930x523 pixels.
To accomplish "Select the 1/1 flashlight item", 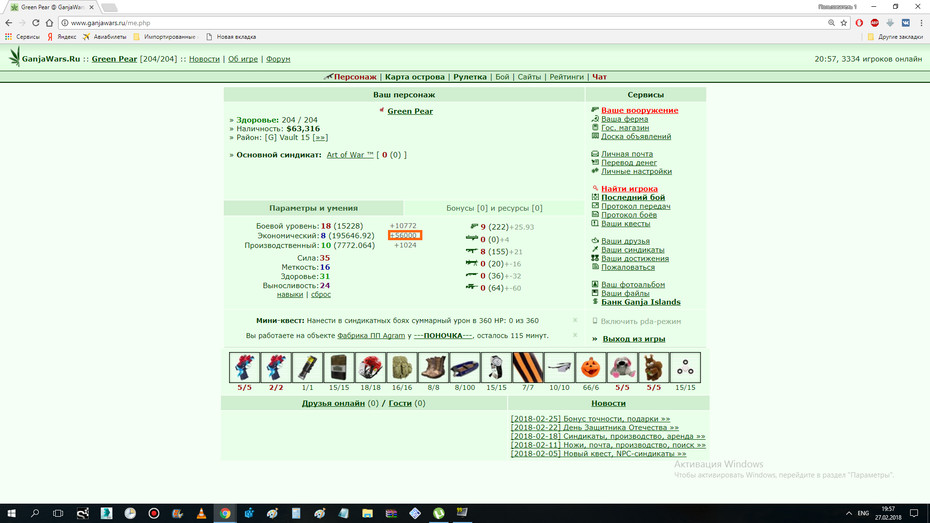I will tap(307, 367).
